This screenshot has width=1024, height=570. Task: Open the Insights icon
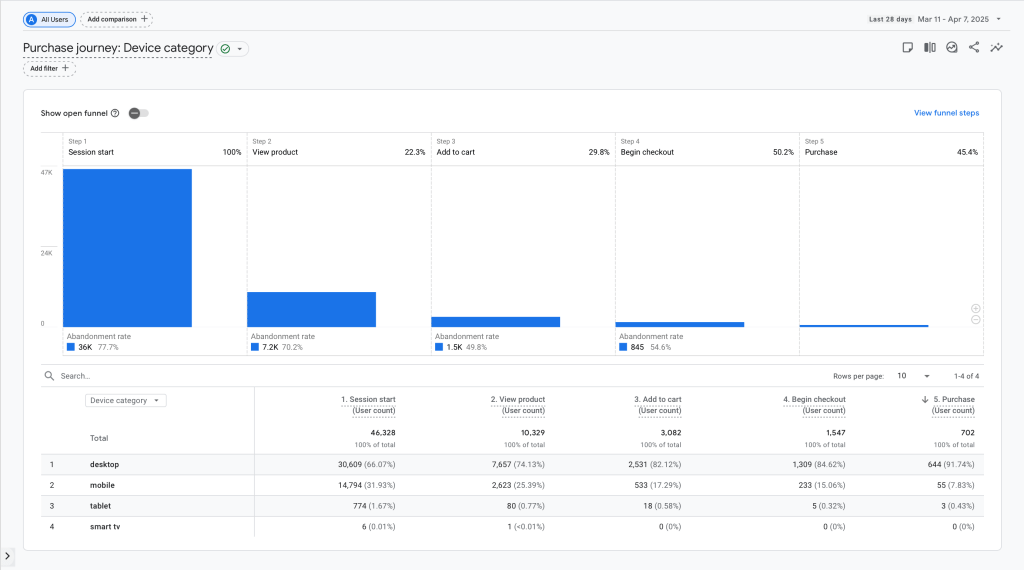point(952,47)
